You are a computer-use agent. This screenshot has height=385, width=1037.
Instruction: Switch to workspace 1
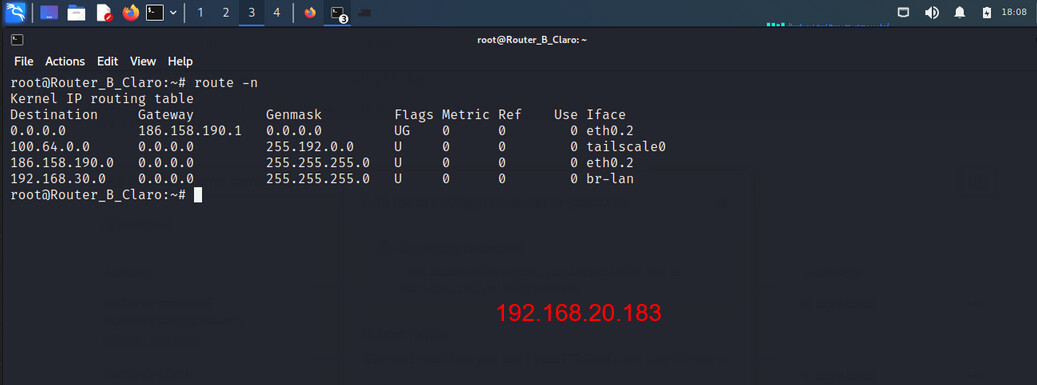coord(200,12)
